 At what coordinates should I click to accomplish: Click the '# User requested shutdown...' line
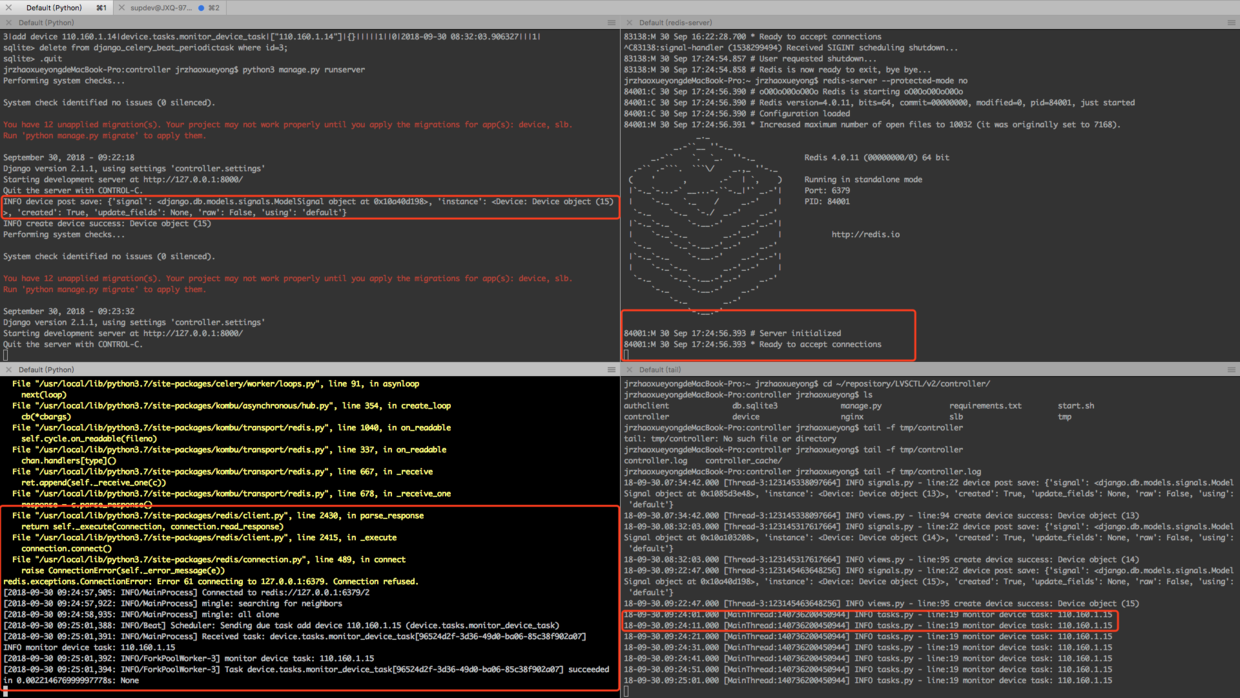pyautogui.click(x=750, y=58)
